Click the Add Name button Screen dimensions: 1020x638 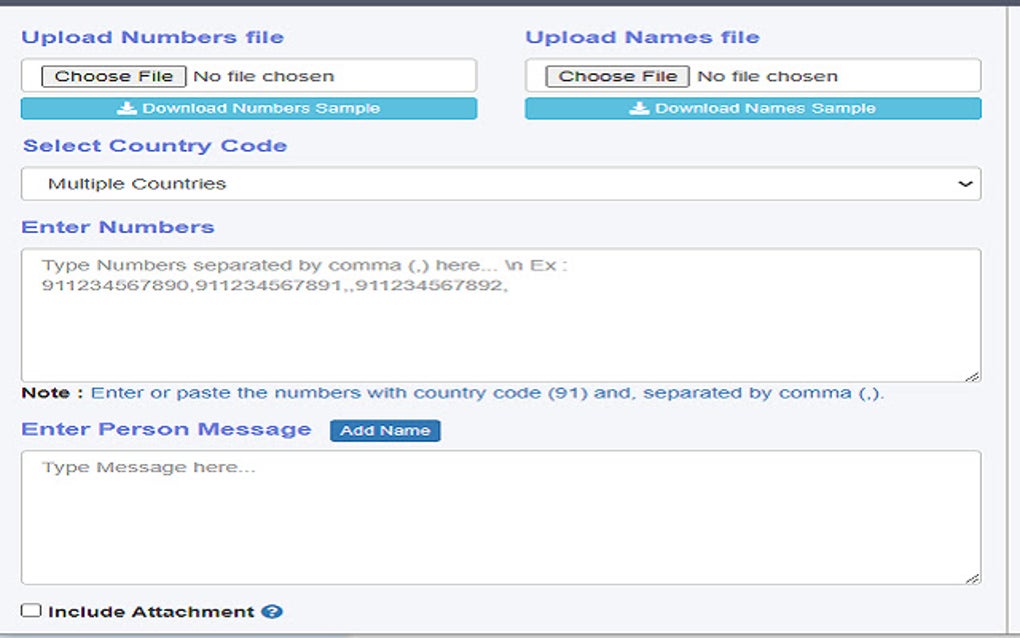click(385, 430)
